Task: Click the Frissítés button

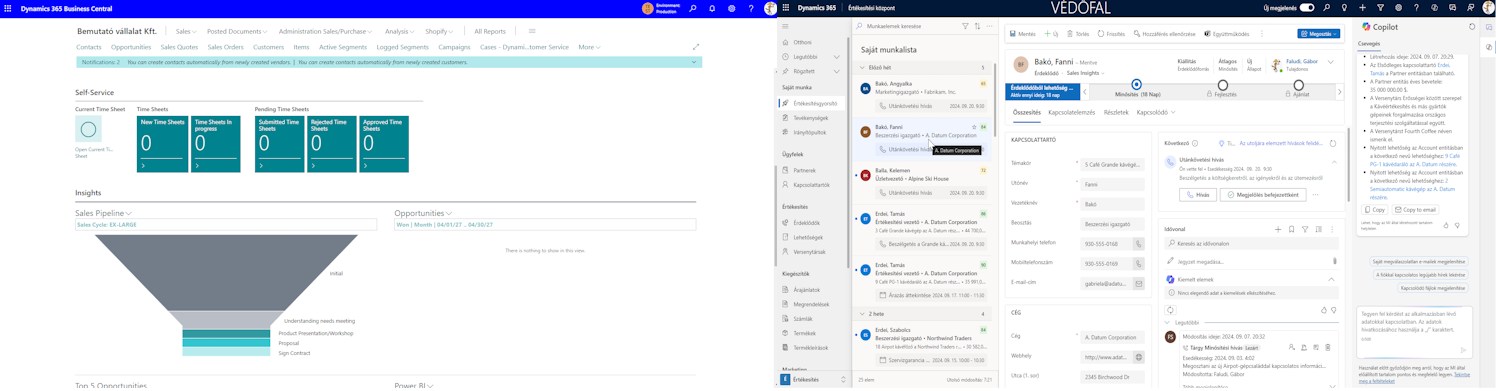Action: pos(1111,34)
